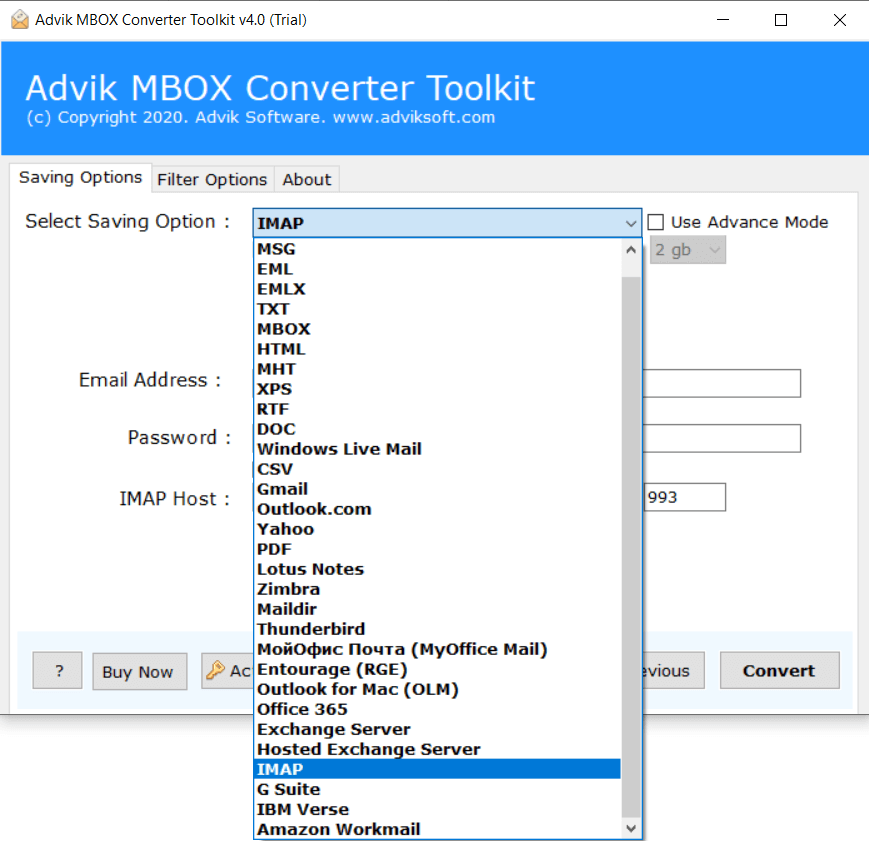Click the partially hidden Previous button
869x841 pixels.
[673, 670]
